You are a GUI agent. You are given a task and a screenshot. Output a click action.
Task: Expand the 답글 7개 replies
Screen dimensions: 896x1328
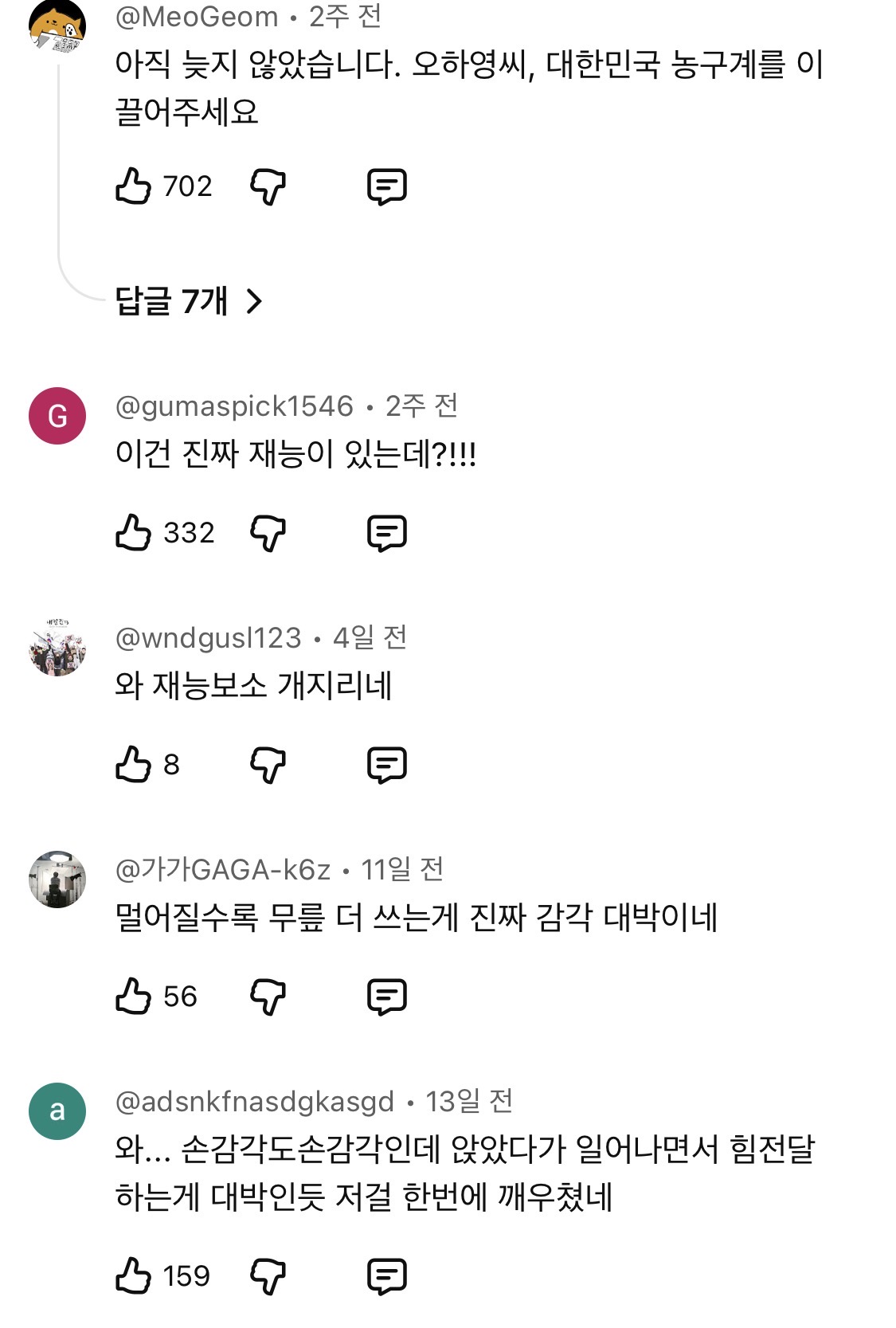click(188, 301)
